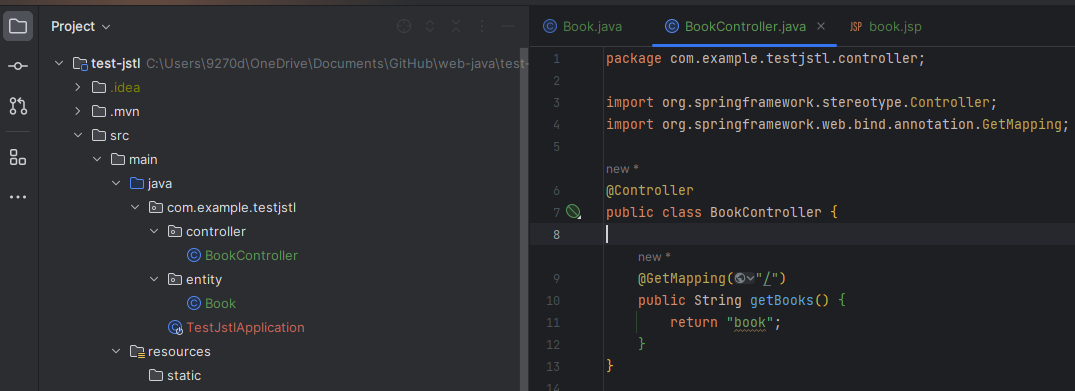The height and width of the screenshot is (391, 1075).
Task: Click Select Opened File crosshair icon
Action: pyautogui.click(x=404, y=26)
